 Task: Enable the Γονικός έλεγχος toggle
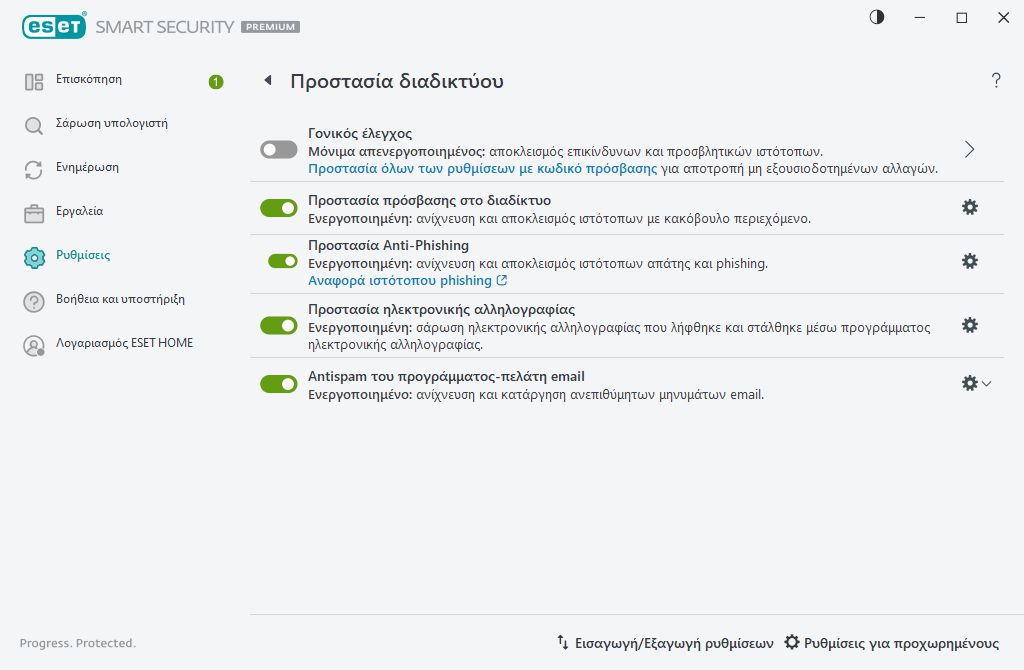click(279, 149)
